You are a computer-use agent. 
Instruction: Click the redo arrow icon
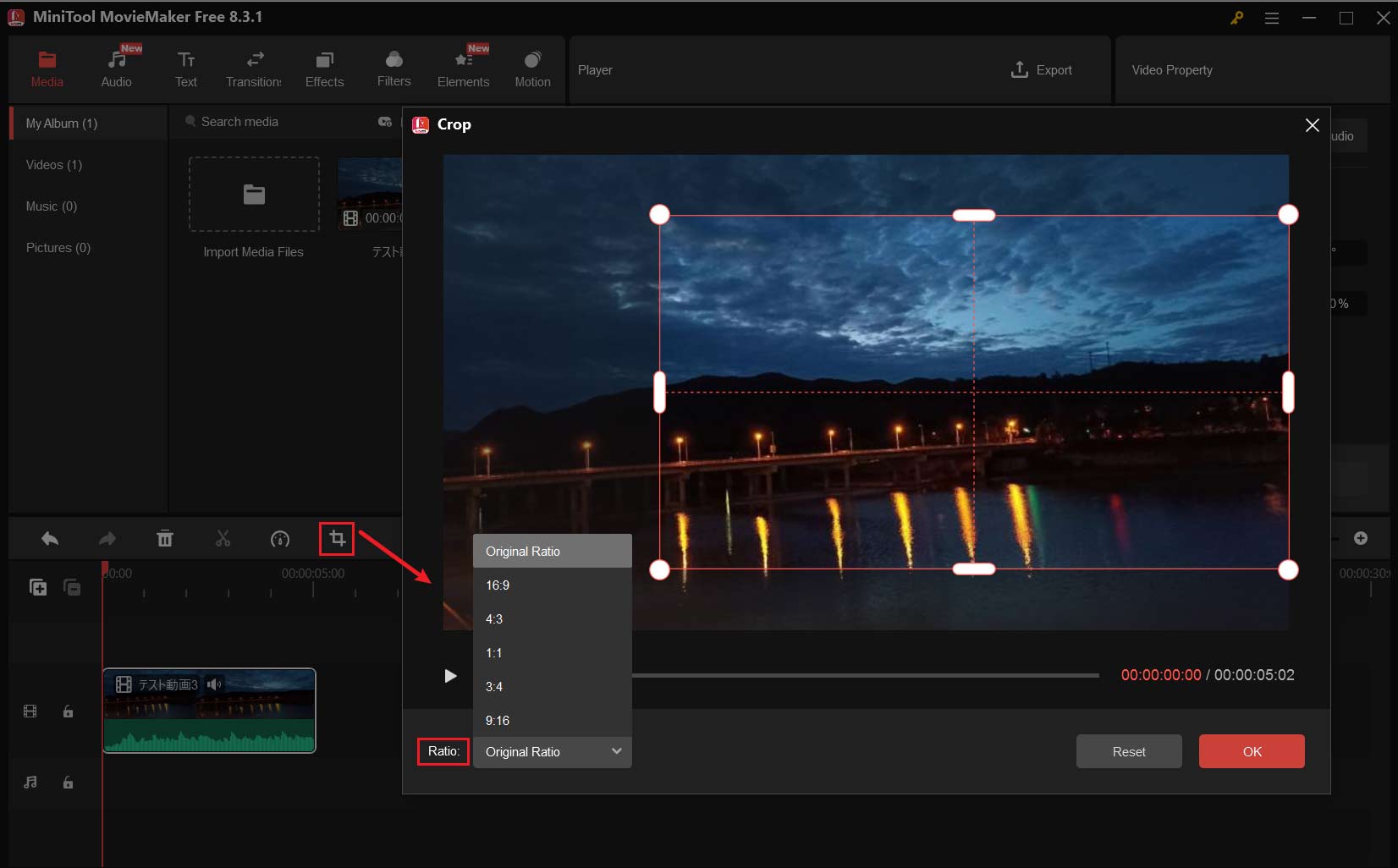point(107,539)
